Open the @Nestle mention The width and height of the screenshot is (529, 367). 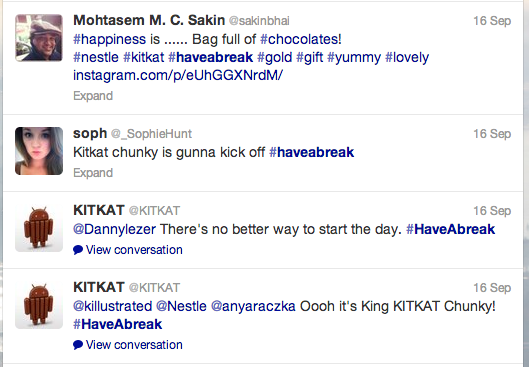coord(181,306)
